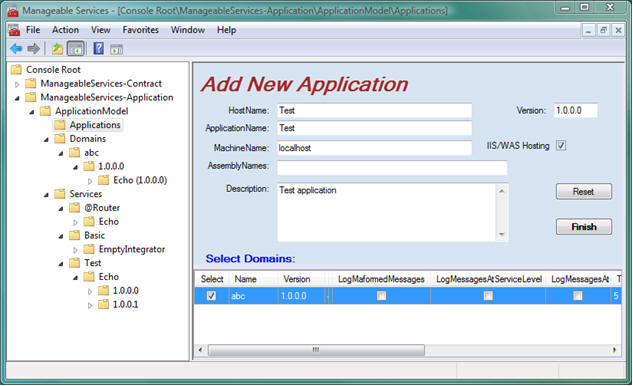Click the 1.0.0.0 version cell in the grid
633x386 pixels.
[302, 296]
